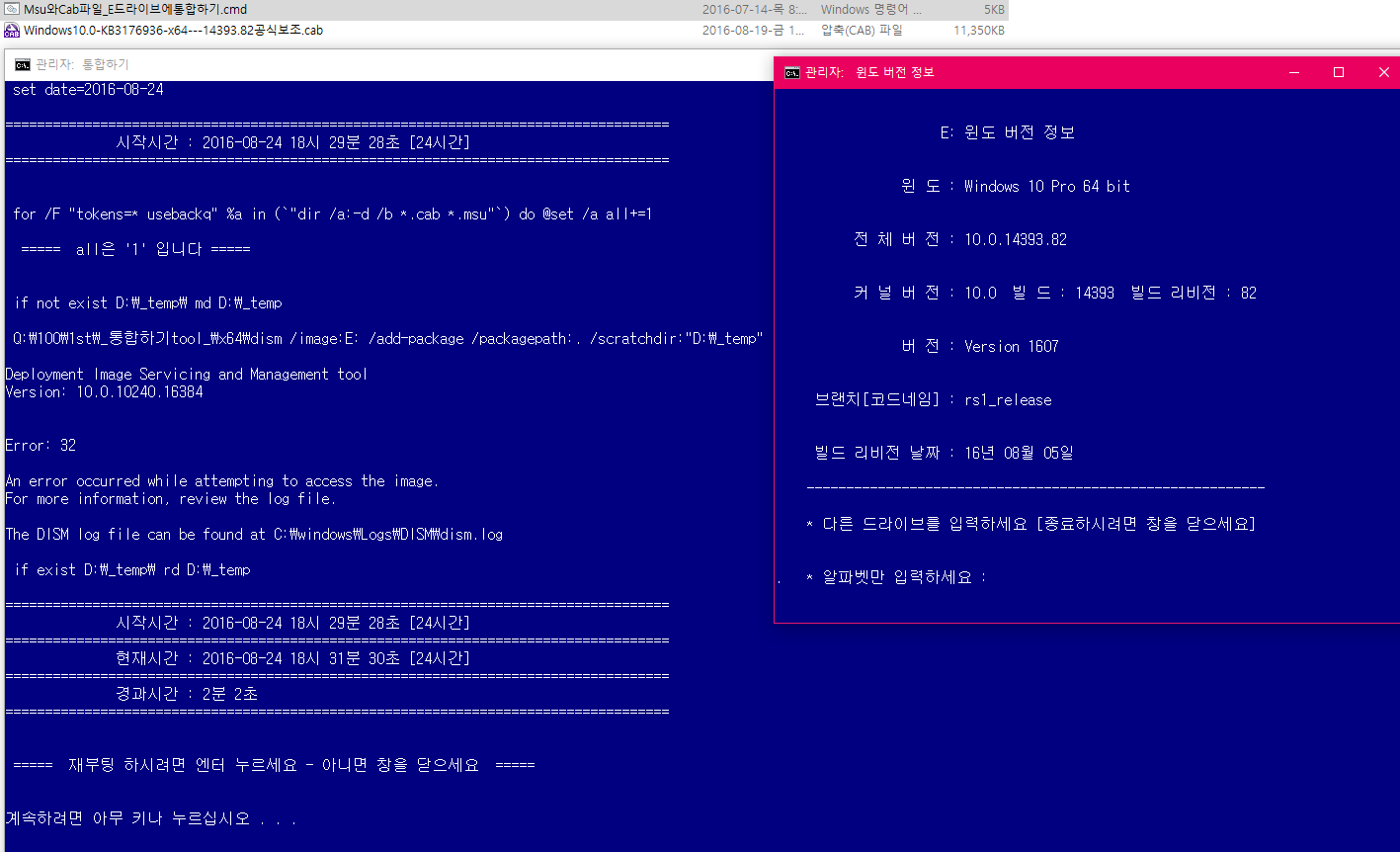The width and height of the screenshot is (1400, 852).
Task: Select file Msu와Cab파일_E드라이브에통합하기.cmd
Action: (135, 10)
